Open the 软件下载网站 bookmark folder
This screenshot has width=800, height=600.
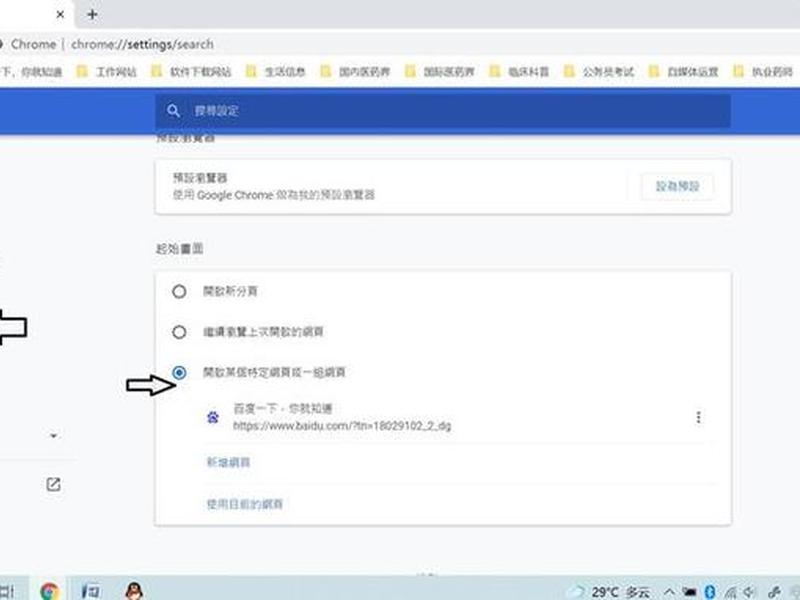[191, 71]
